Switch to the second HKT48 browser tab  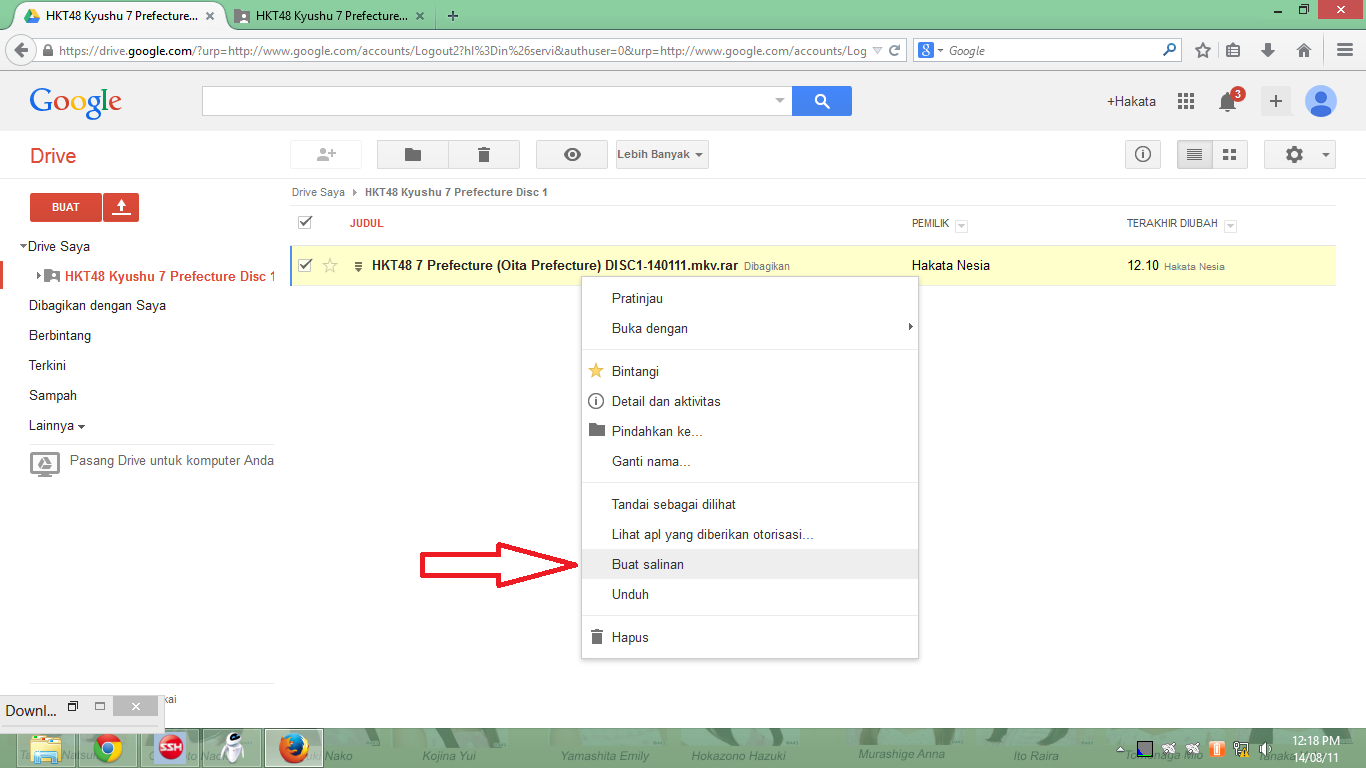329,16
